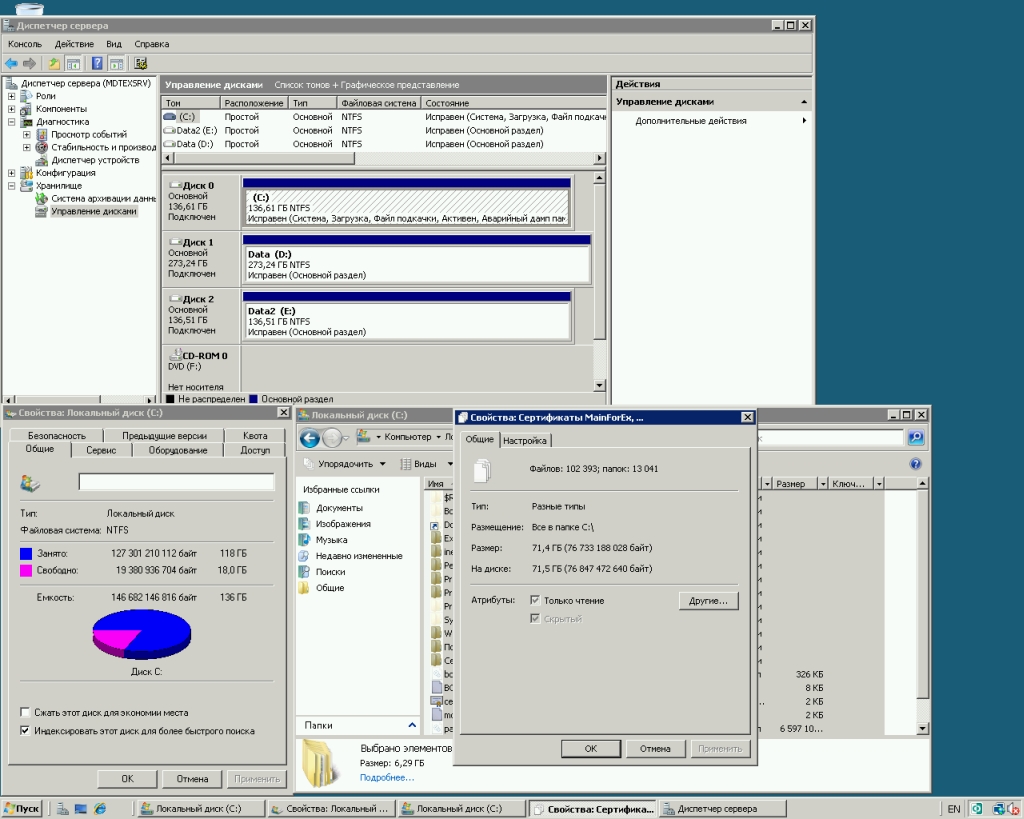Click the Другие... attributes button
The height and width of the screenshot is (819, 1024).
coord(709,601)
